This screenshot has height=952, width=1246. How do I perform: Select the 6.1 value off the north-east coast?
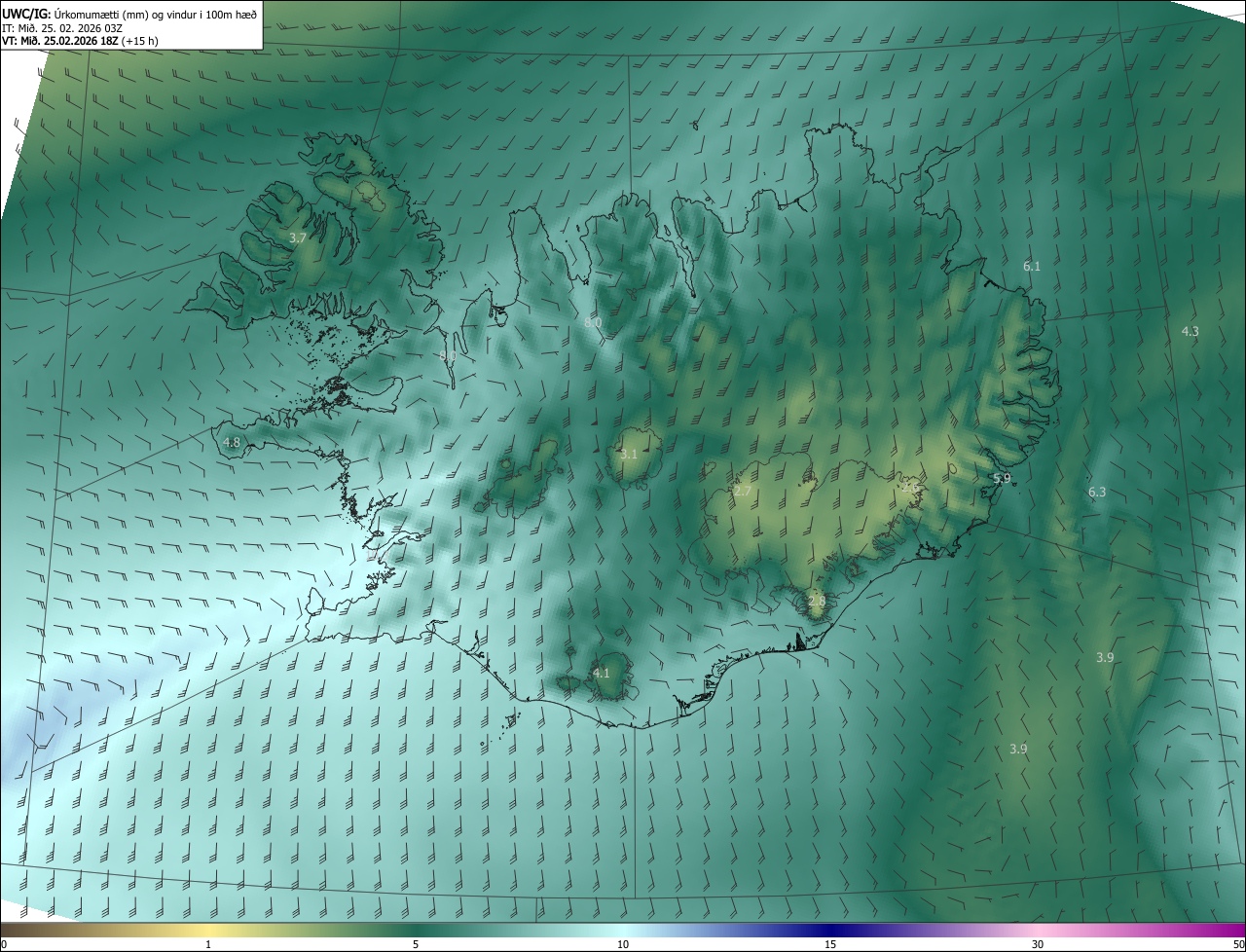click(1032, 266)
